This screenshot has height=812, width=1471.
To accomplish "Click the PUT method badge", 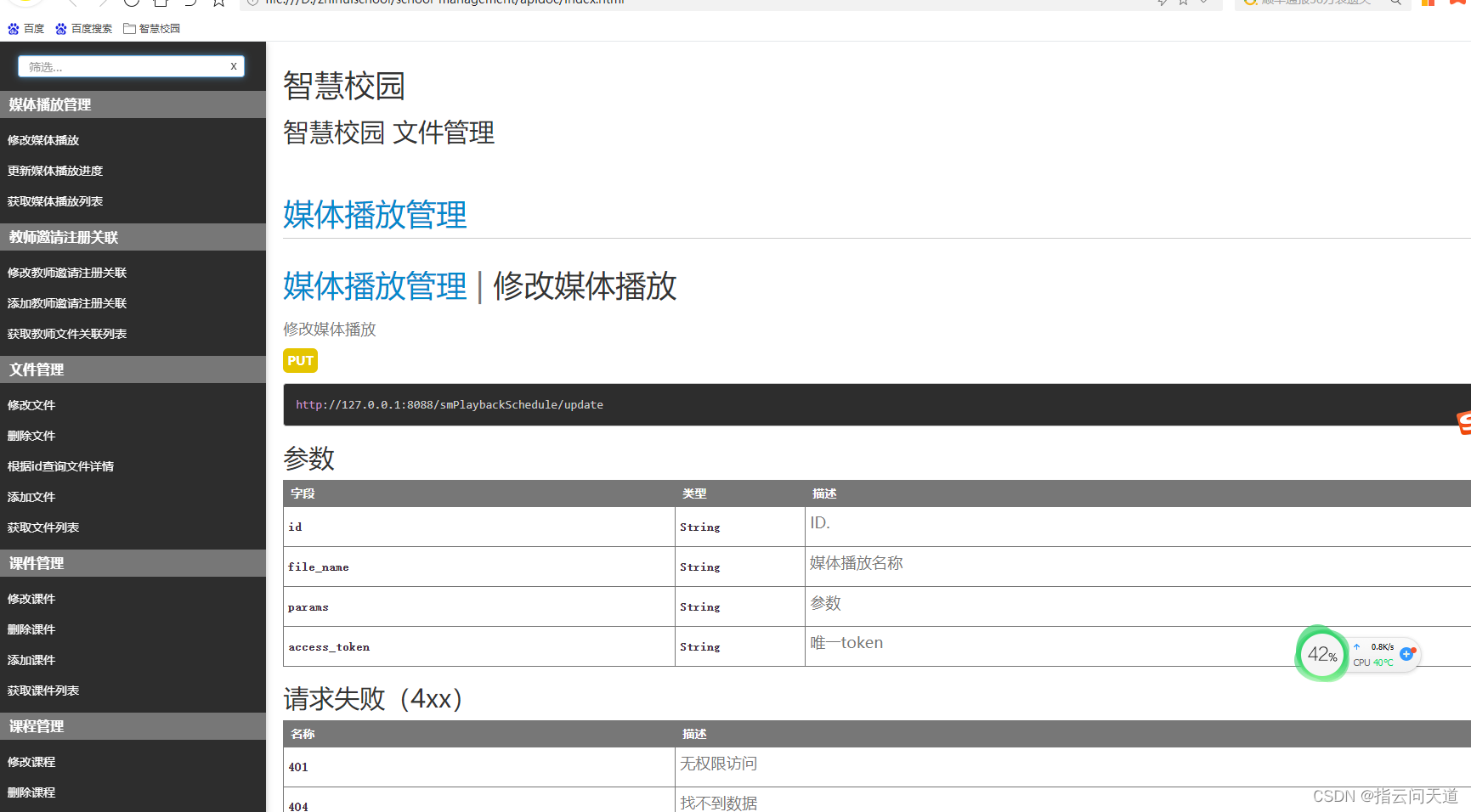I will click(300, 361).
